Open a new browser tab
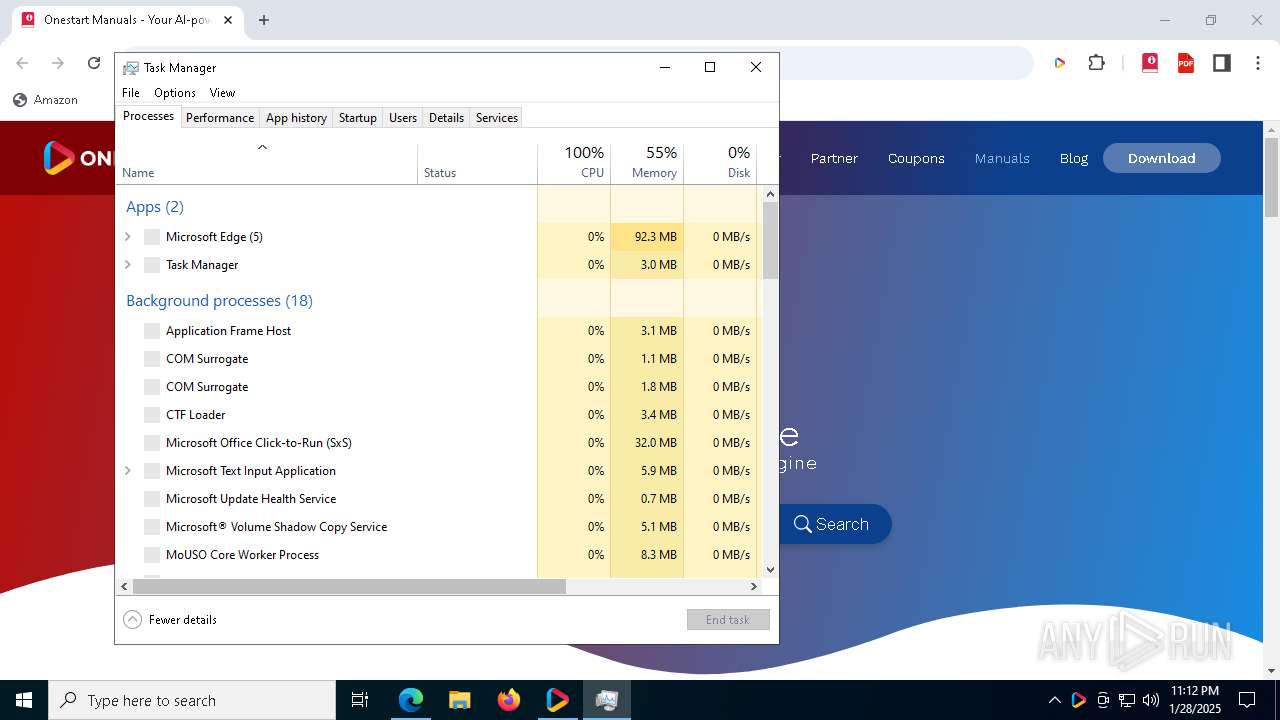The width and height of the screenshot is (1280, 720). point(264,20)
